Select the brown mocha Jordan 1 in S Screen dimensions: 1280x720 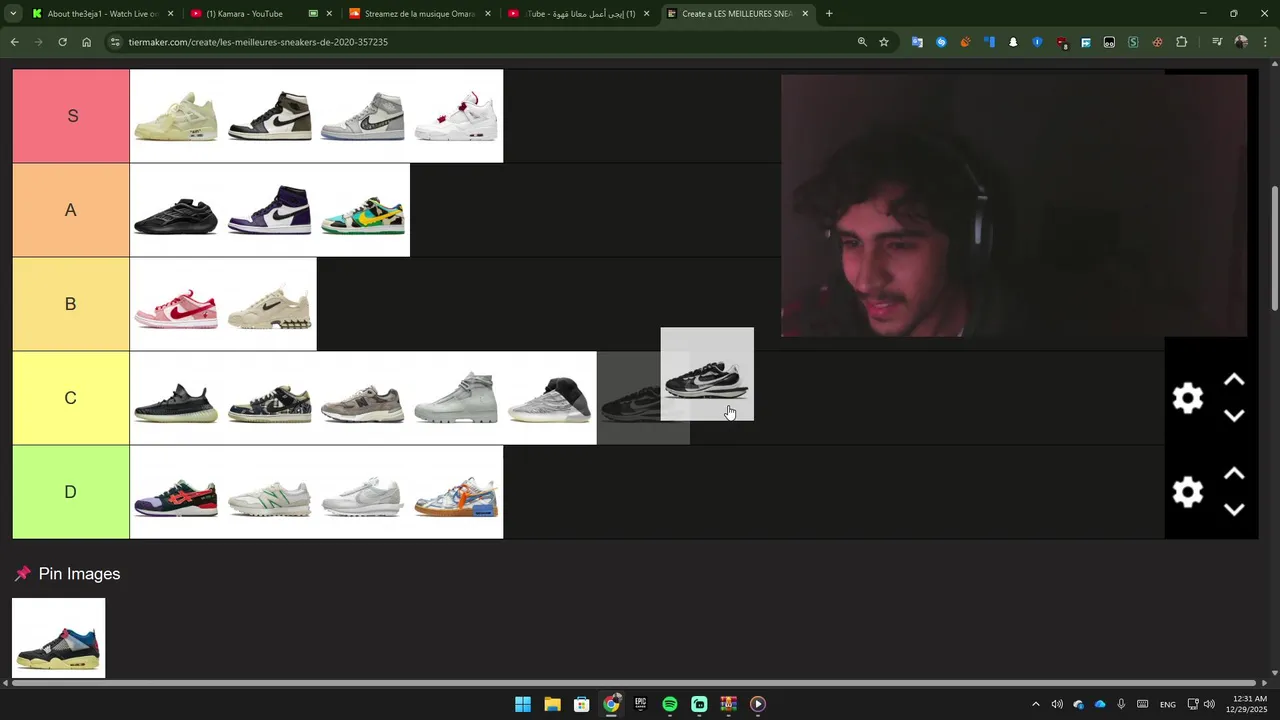point(270,116)
